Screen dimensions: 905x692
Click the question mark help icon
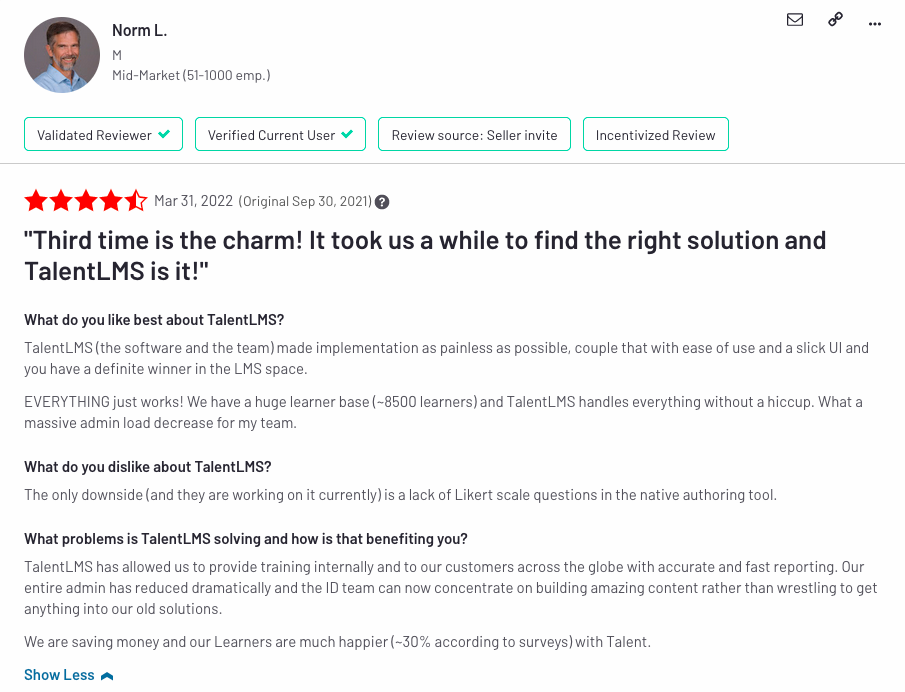pyautogui.click(x=382, y=202)
